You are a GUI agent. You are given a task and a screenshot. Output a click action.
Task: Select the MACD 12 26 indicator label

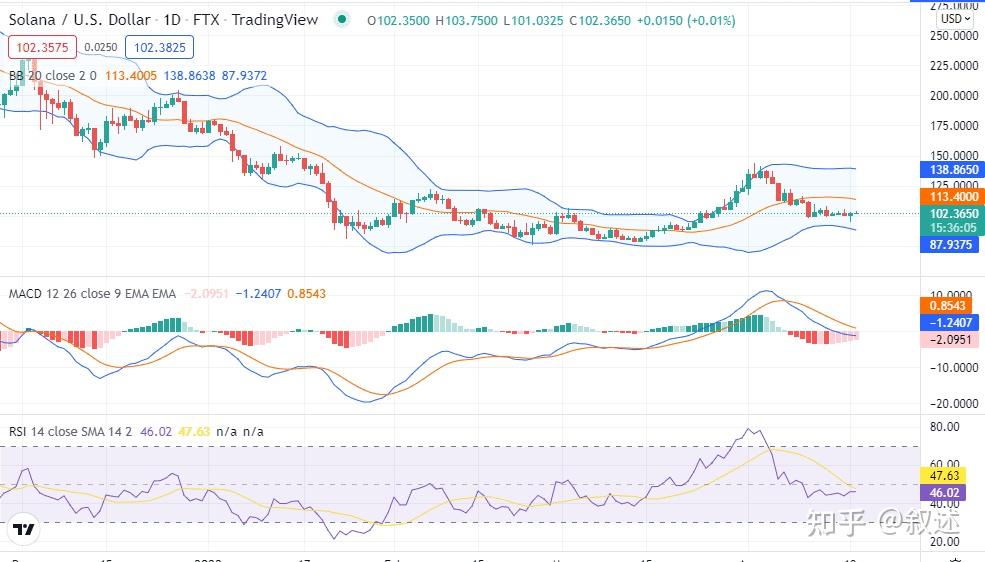click(92, 293)
